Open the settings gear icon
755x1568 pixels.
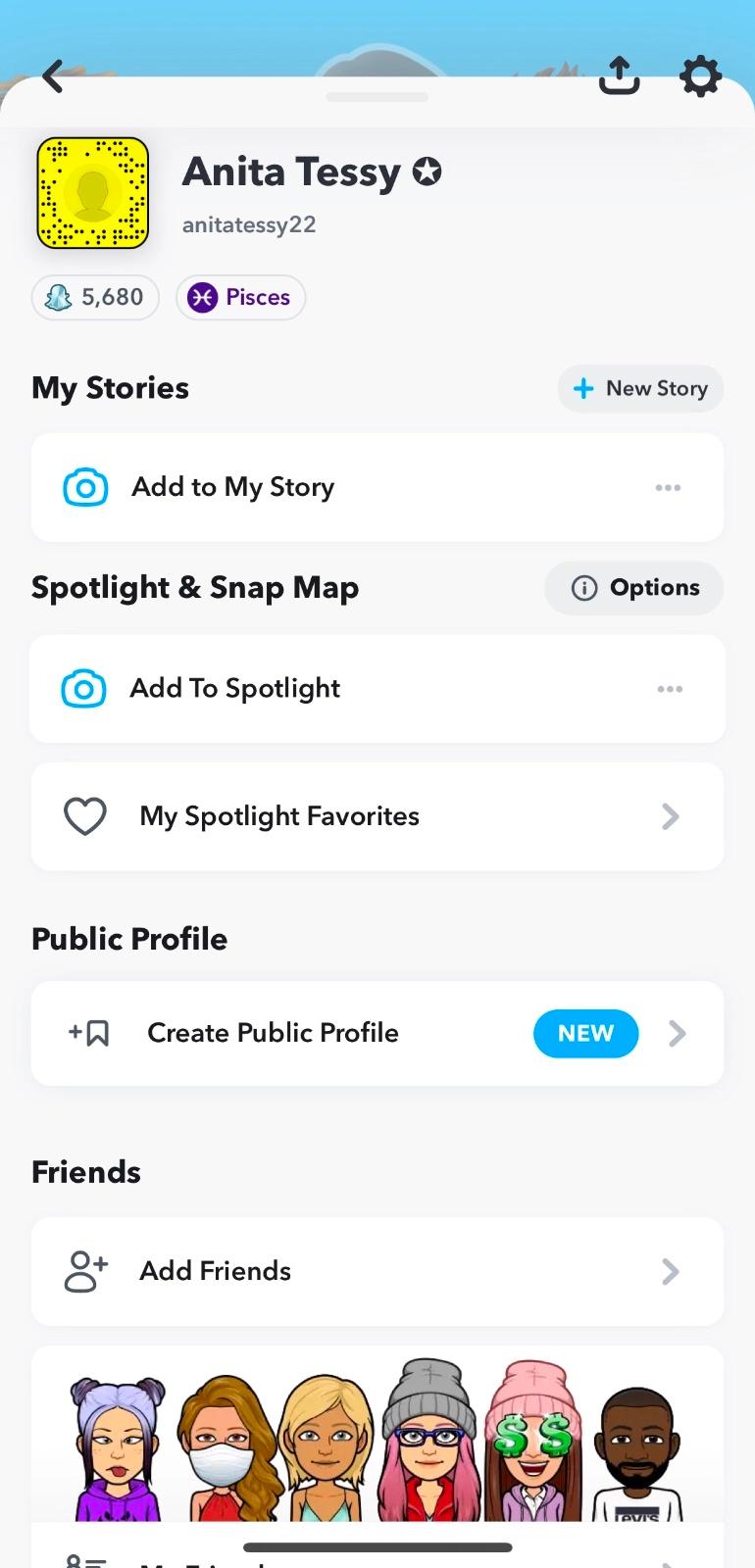coord(700,76)
